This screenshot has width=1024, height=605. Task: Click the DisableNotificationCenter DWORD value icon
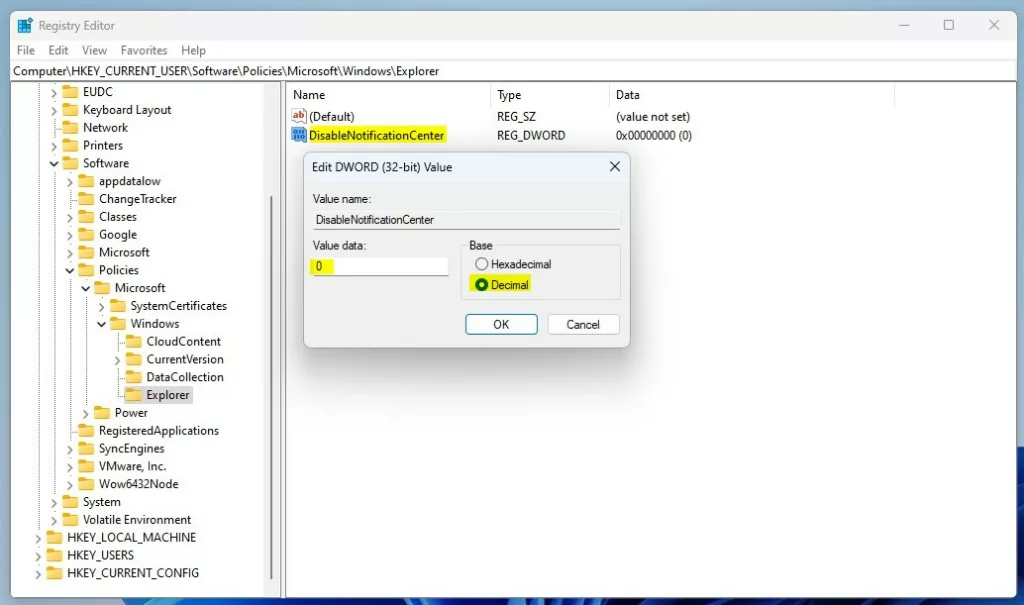point(298,135)
